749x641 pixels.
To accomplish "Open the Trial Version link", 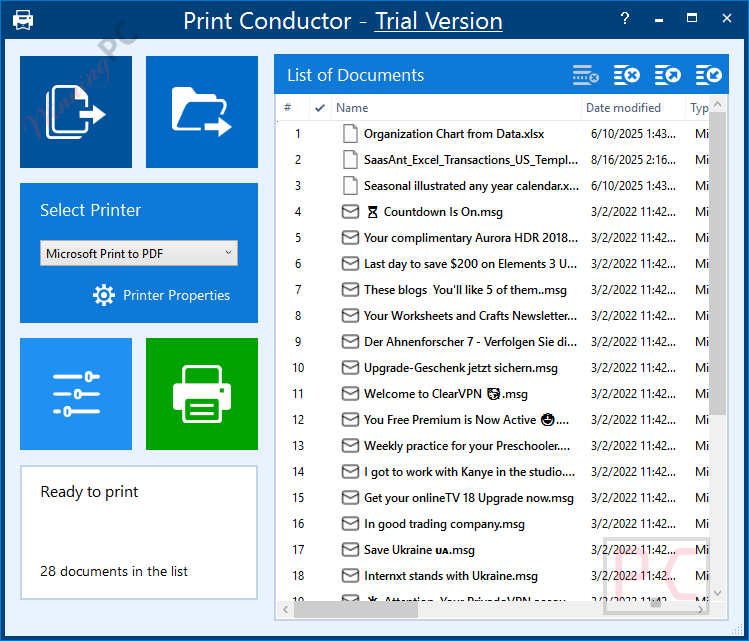I will [438, 21].
